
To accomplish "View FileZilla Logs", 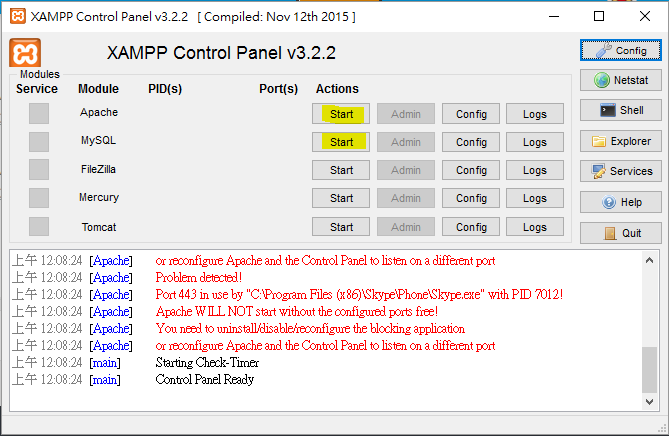I will [x=535, y=170].
